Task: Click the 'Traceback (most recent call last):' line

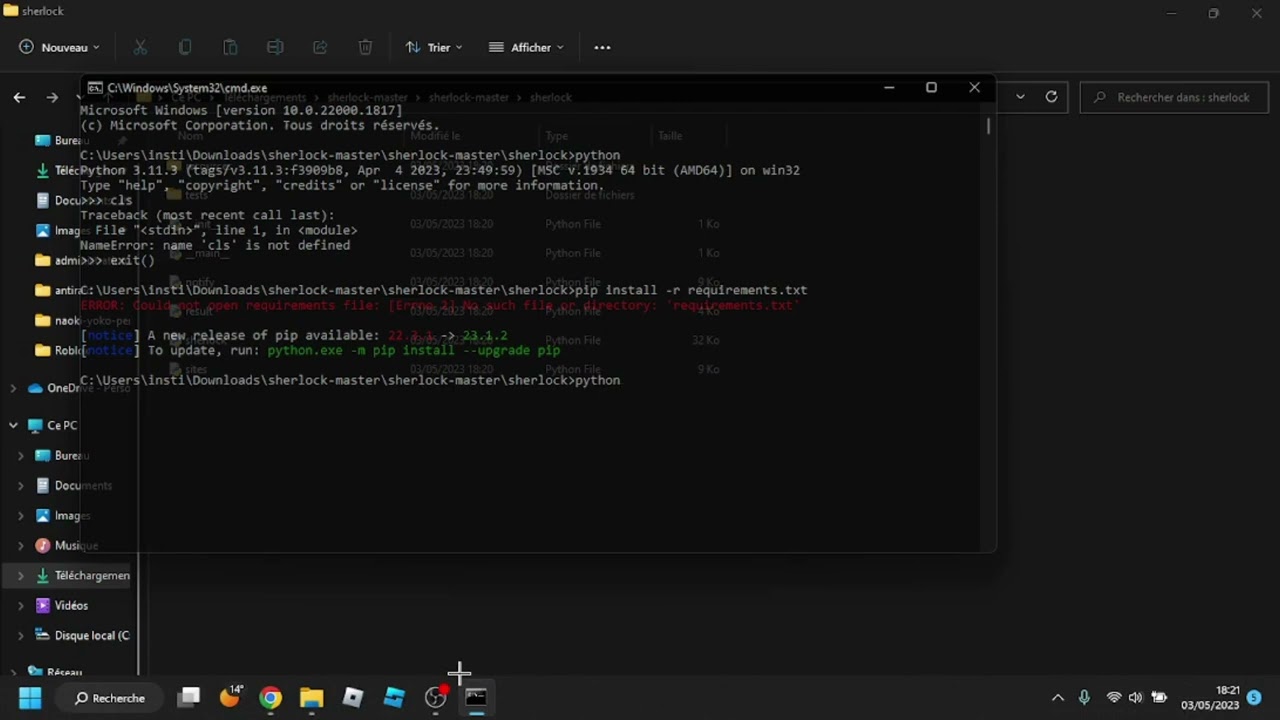Action: click(207, 215)
